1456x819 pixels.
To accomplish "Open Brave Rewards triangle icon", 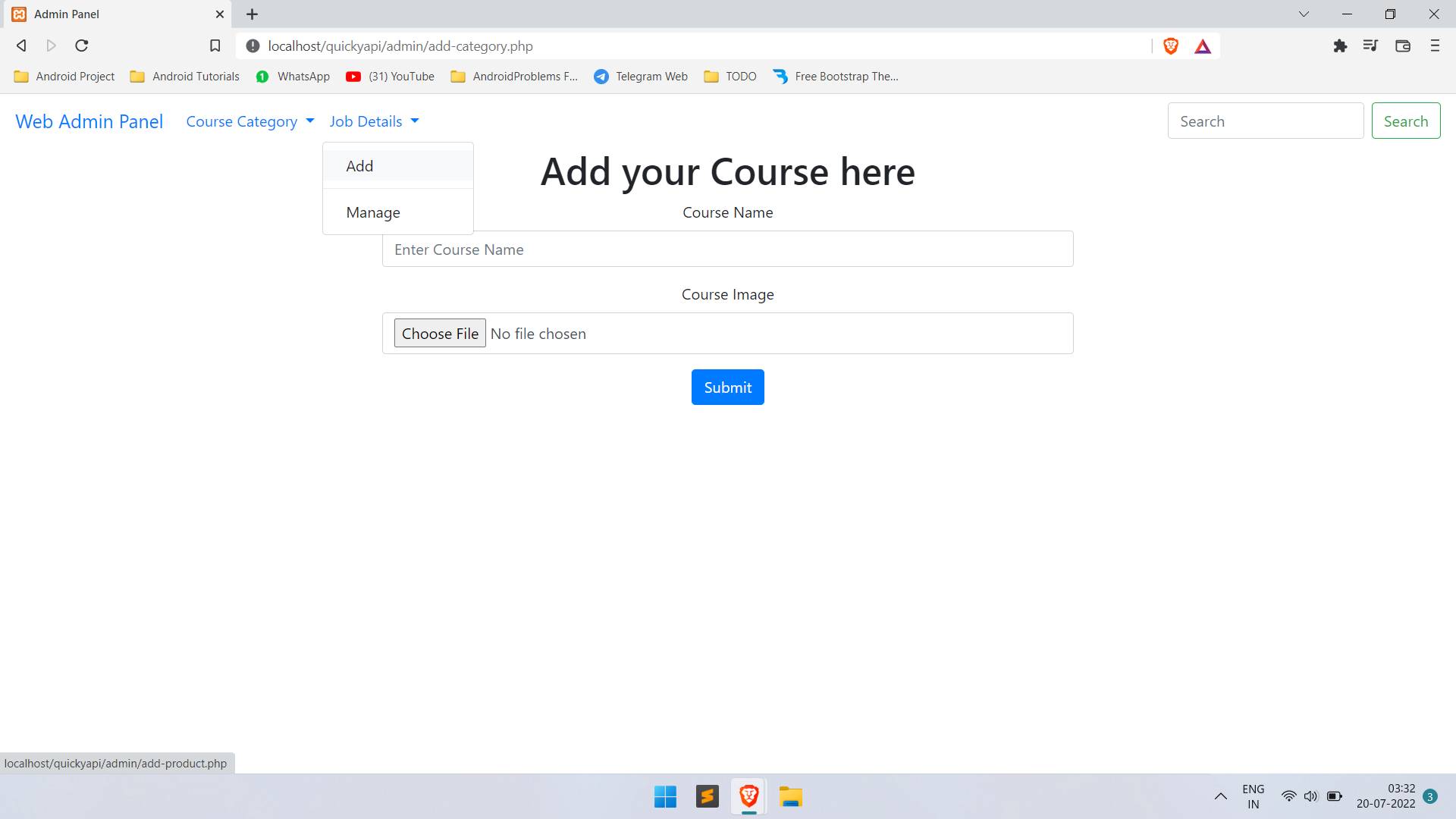I will coord(1203,46).
